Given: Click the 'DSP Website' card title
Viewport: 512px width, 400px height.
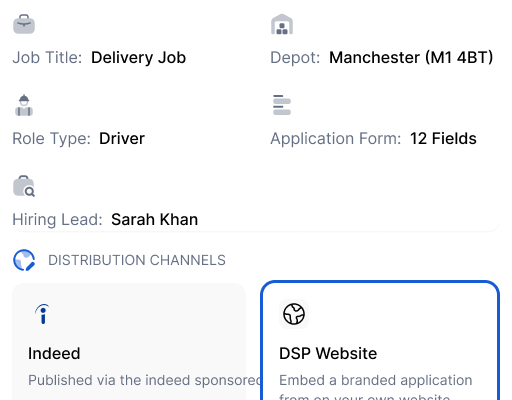Looking at the screenshot, I should tap(328, 354).
